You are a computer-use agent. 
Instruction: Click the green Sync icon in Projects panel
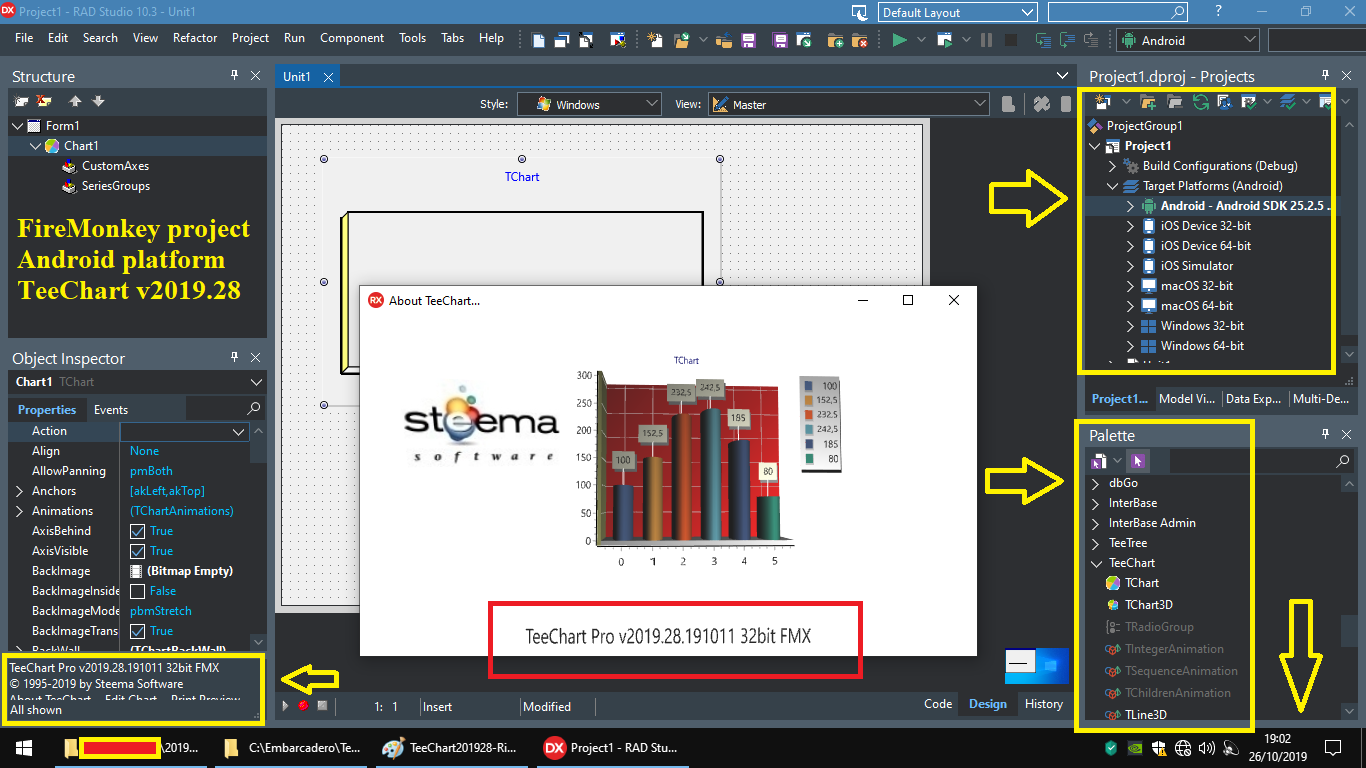pyautogui.click(x=1200, y=101)
